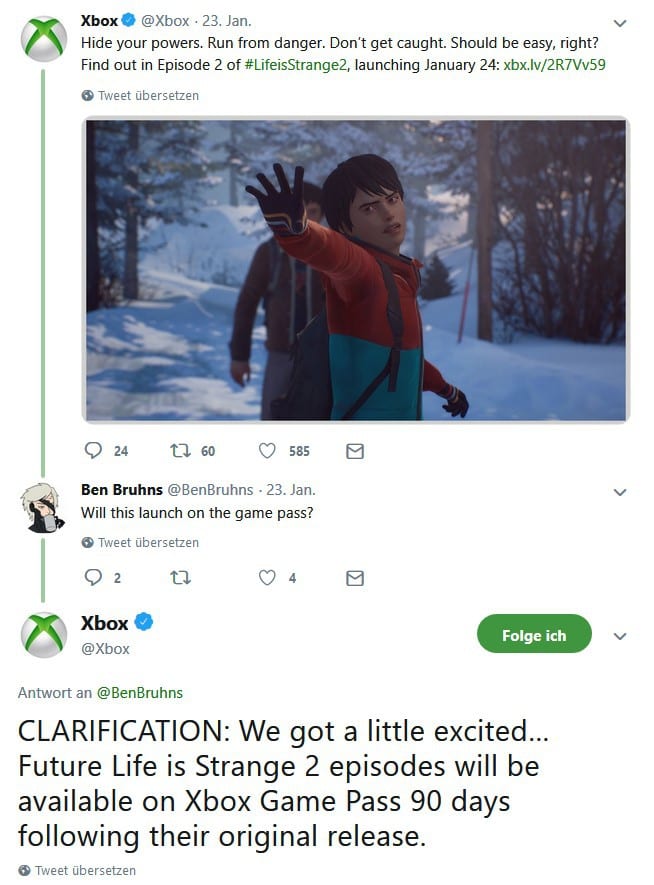654x885 pixels.
Task: Open Xbox logo avatar on the clarification tweet
Action: pyautogui.click(x=43, y=635)
